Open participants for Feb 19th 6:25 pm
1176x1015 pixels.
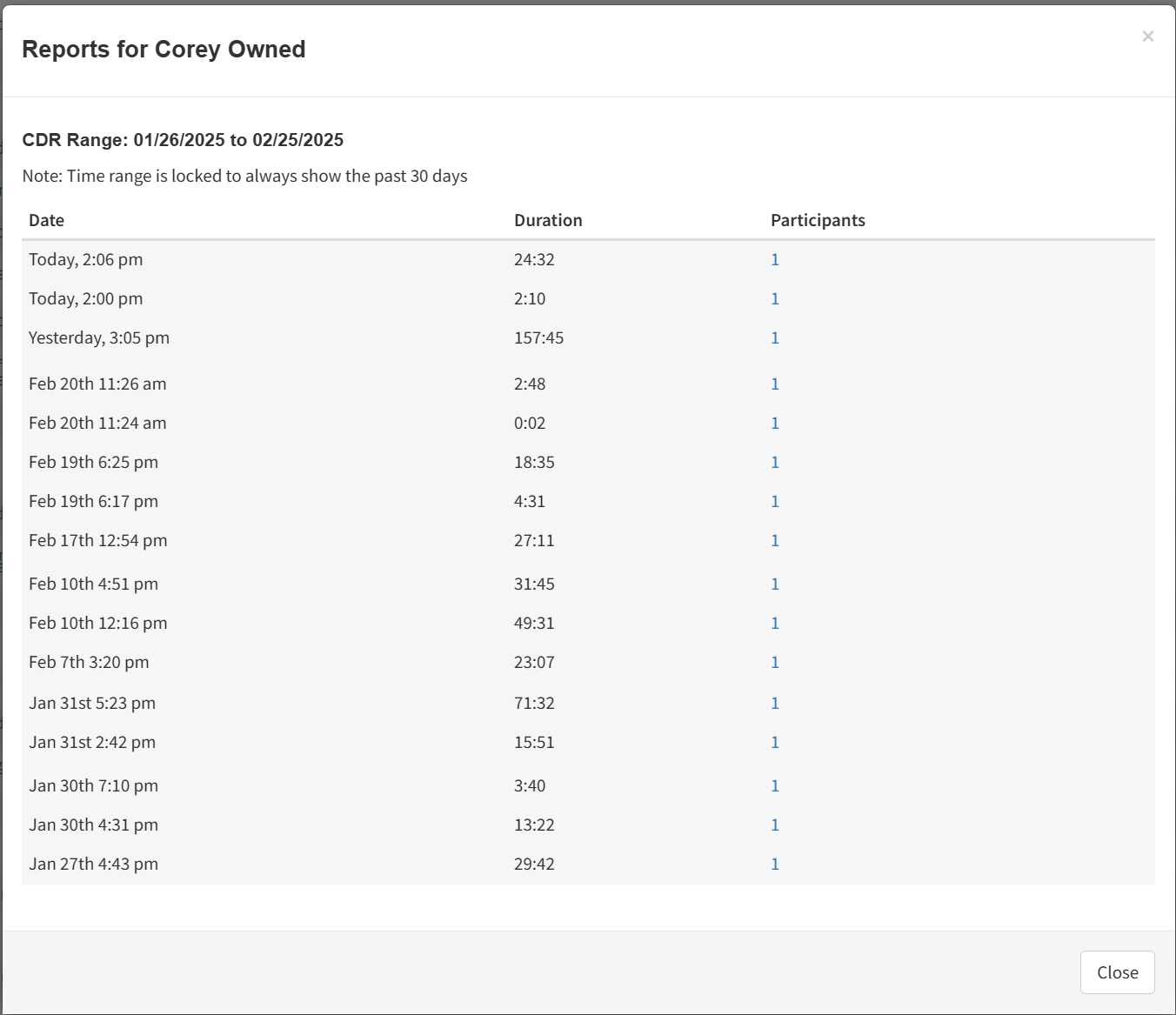pyautogui.click(x=775, y=463)
